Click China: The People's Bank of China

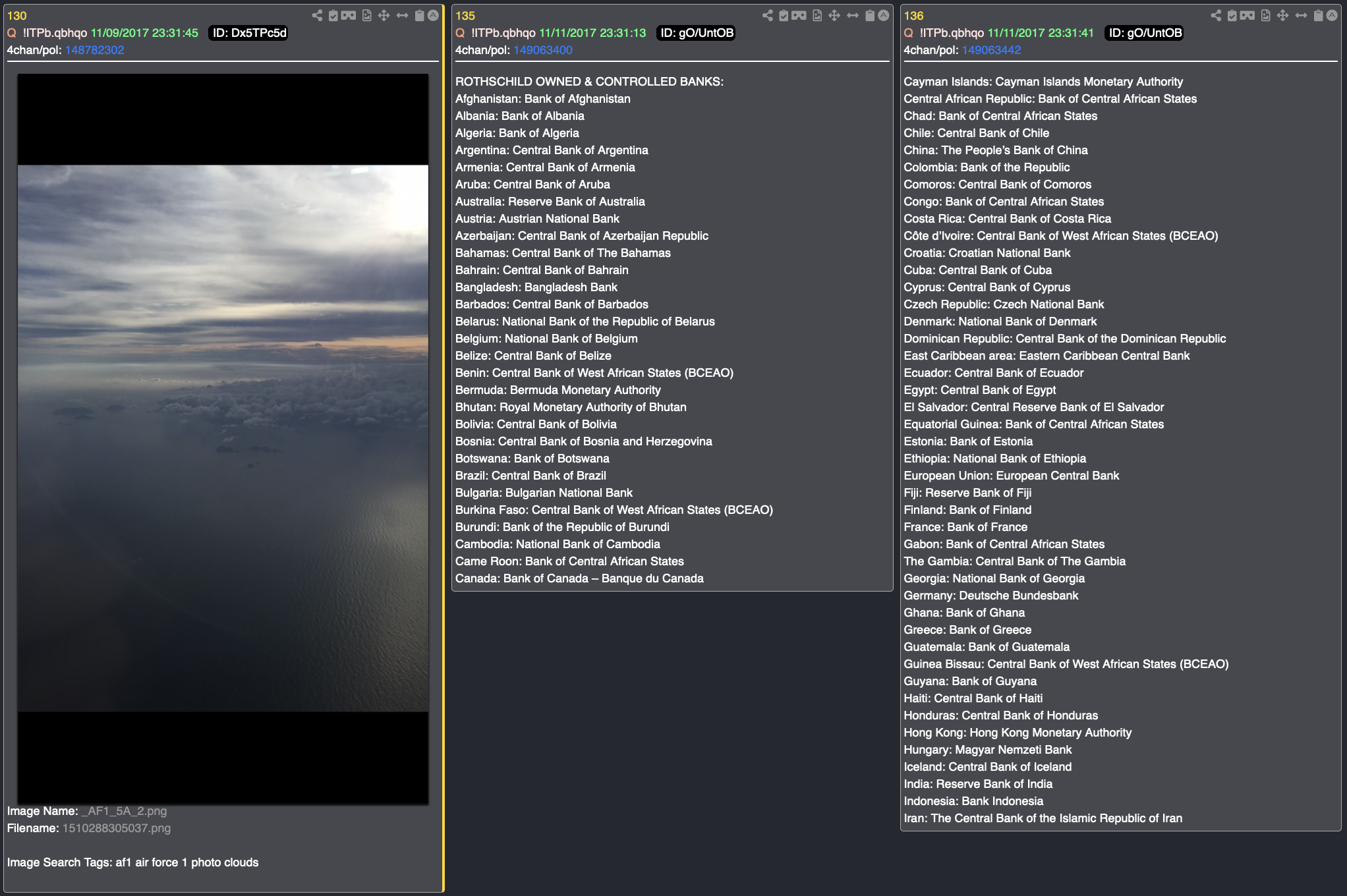point(996,150)
